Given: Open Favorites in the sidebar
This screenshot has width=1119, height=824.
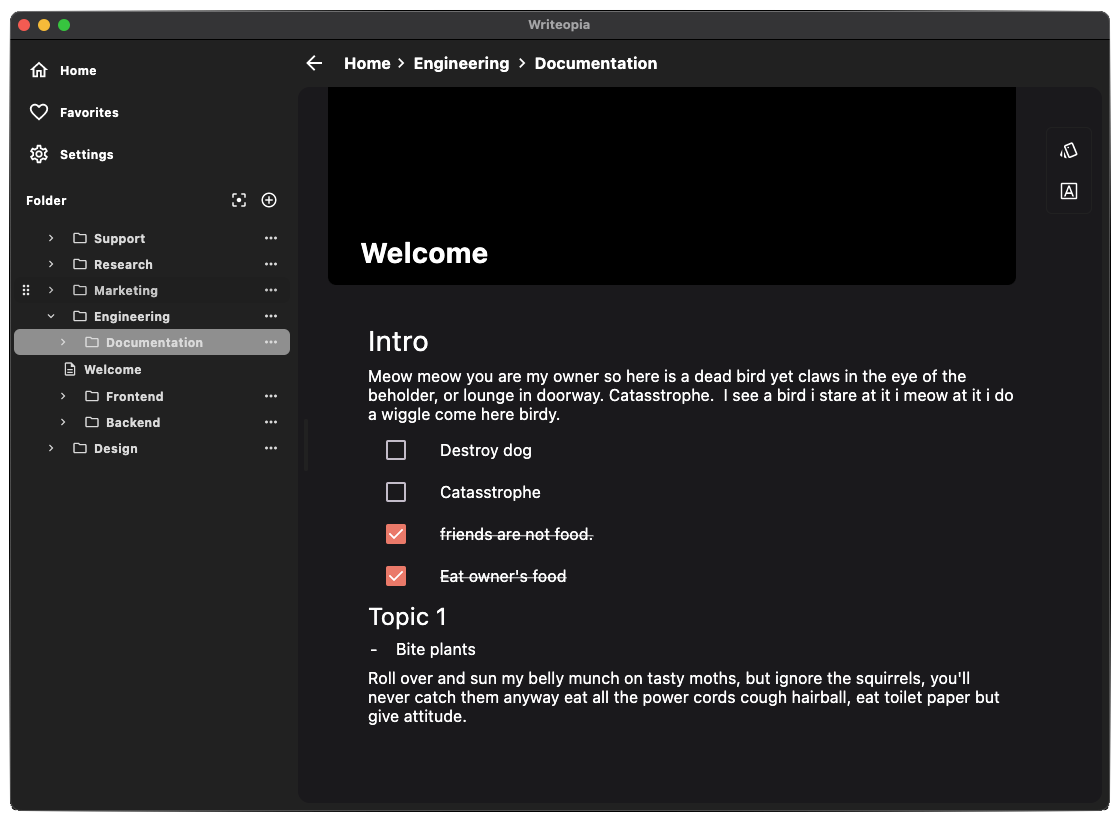Looking at the screenshot, I should [88, 112].
